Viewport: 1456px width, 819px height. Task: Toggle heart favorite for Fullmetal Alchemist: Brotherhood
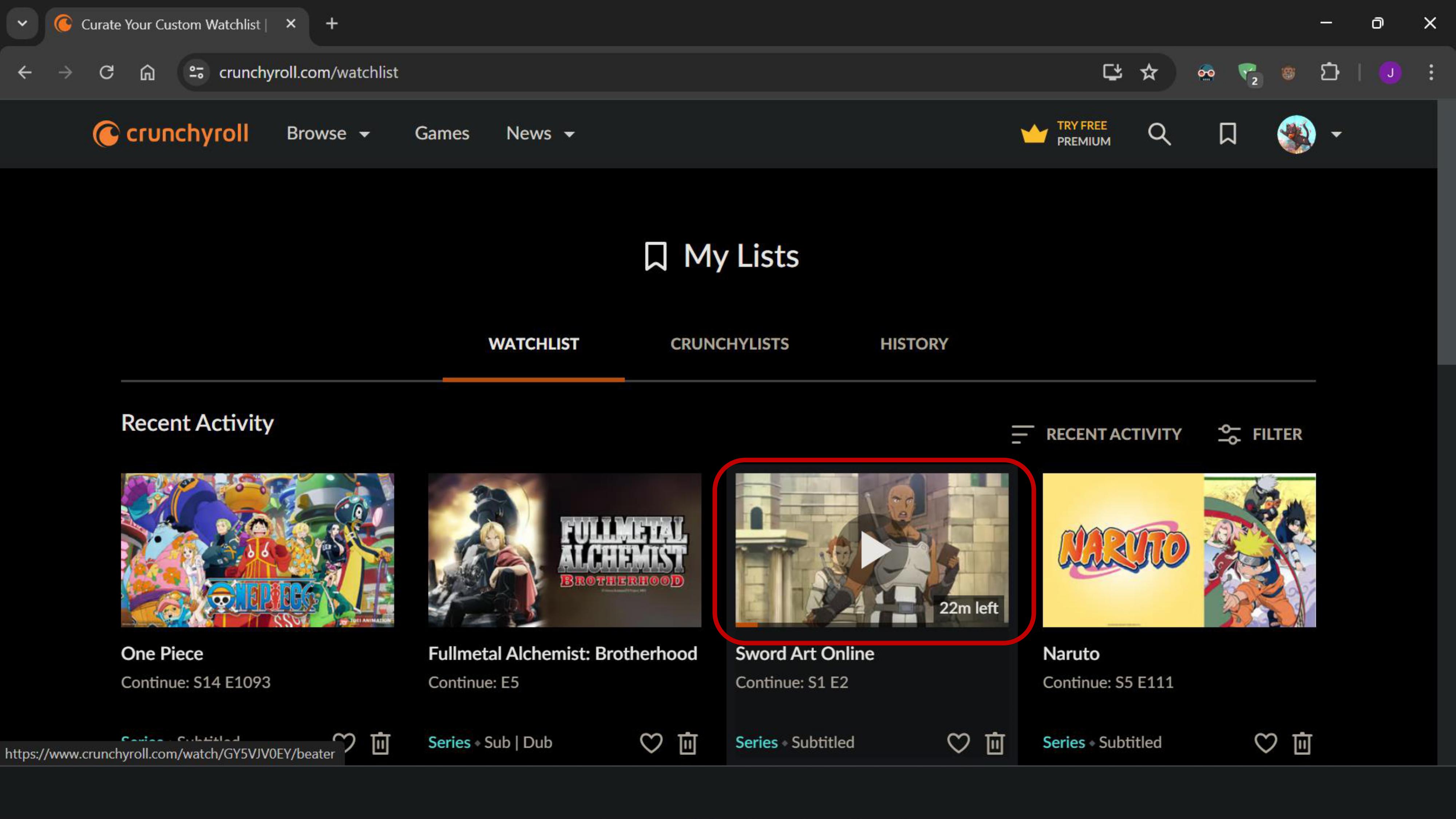click(x=650, y=743)
